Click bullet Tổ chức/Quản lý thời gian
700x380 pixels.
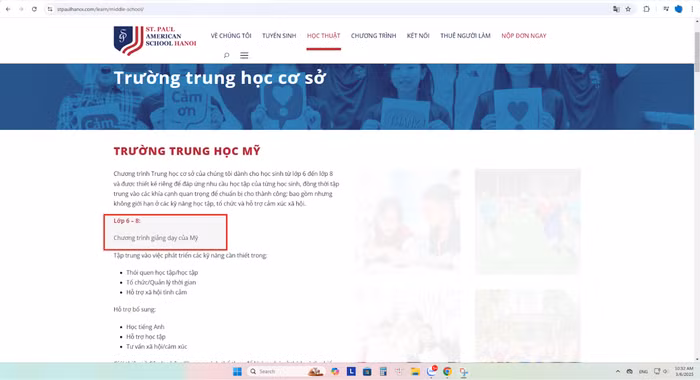(x=161, y=282)
